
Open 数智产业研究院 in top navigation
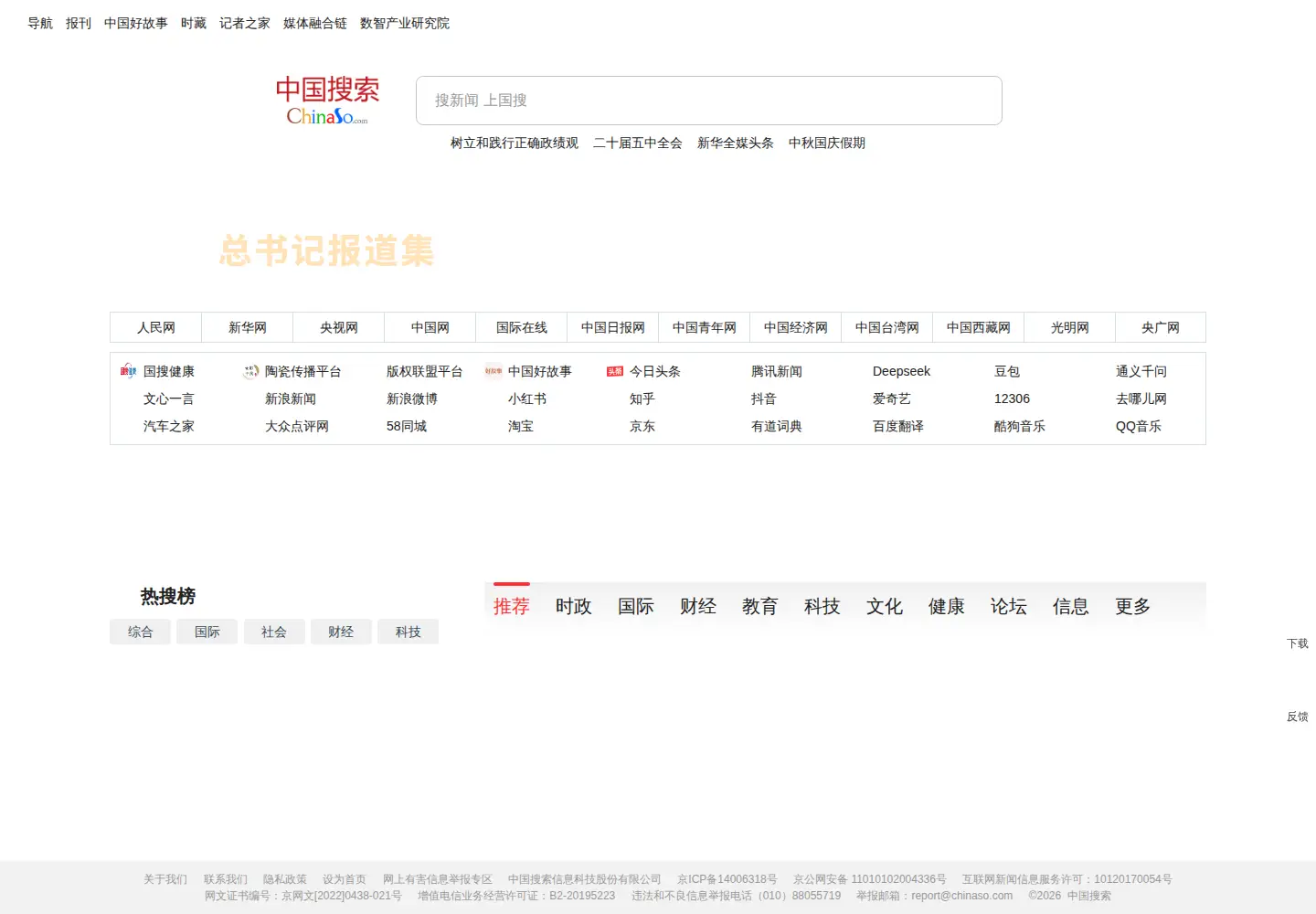[405, 23]
